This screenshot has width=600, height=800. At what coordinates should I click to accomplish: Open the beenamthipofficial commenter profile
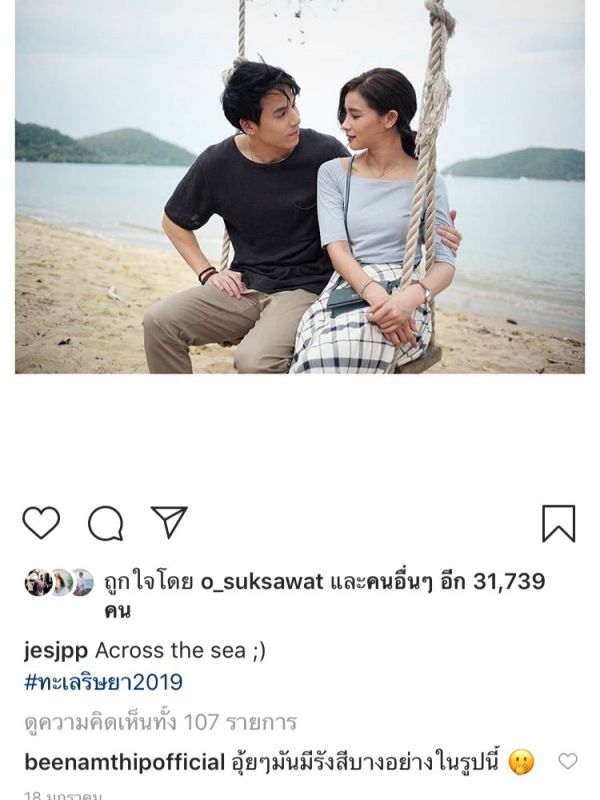tap(124, 762)
